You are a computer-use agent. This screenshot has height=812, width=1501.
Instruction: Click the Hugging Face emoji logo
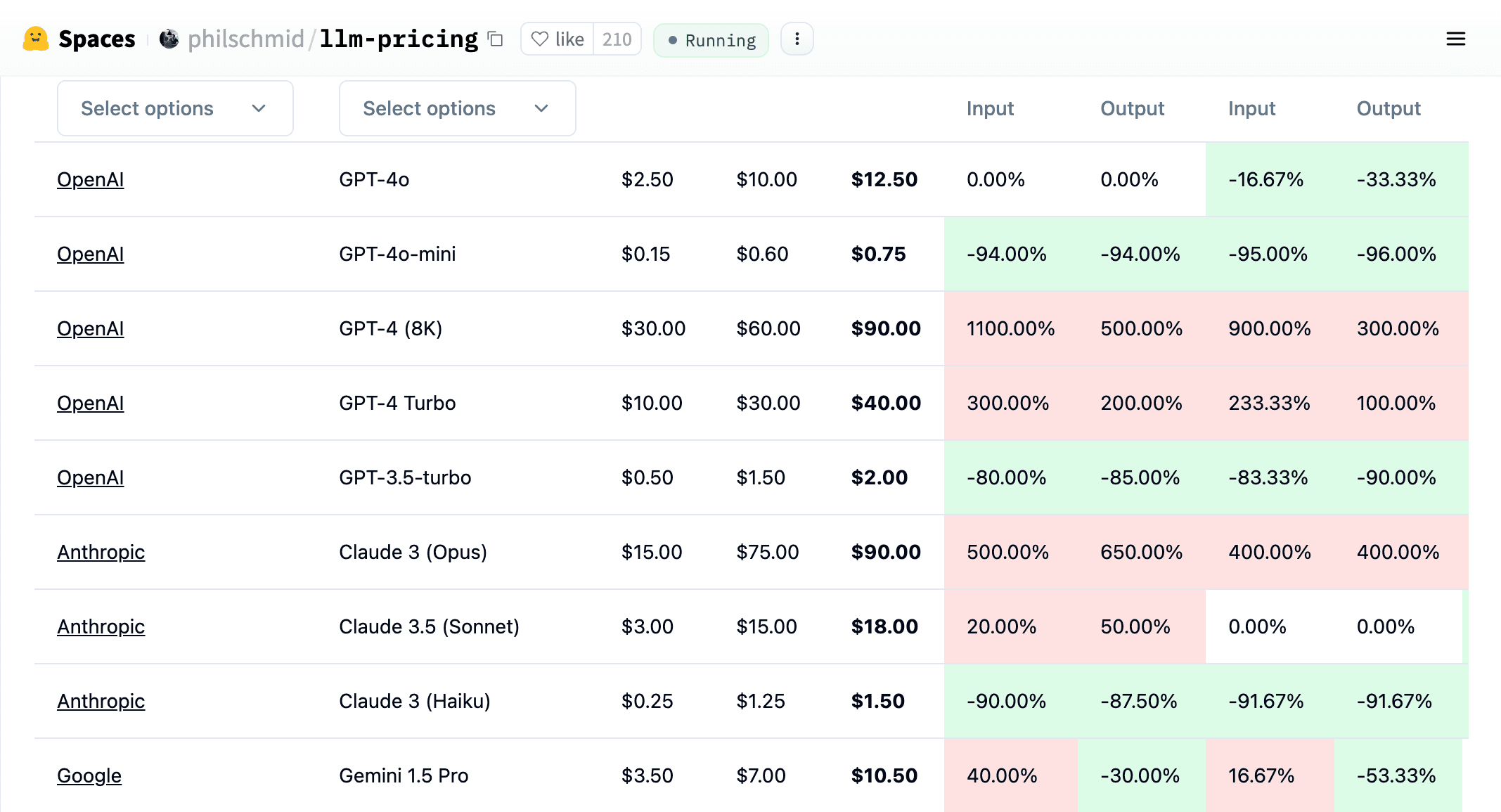click(x=36, y=39)
